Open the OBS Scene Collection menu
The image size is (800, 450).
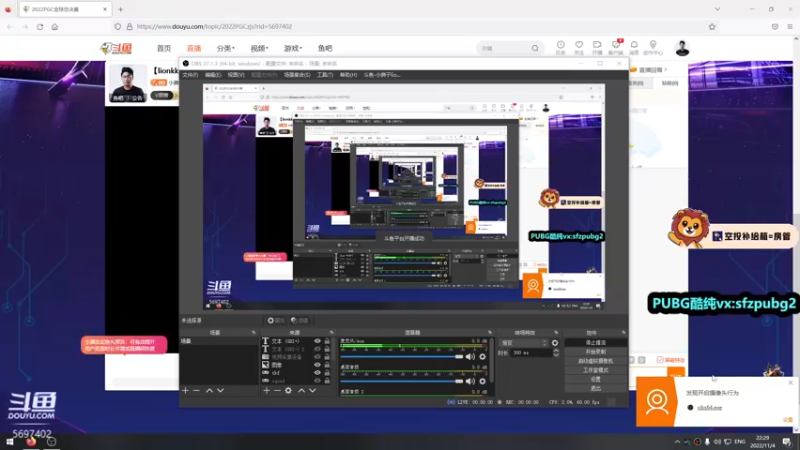point(297,75)
